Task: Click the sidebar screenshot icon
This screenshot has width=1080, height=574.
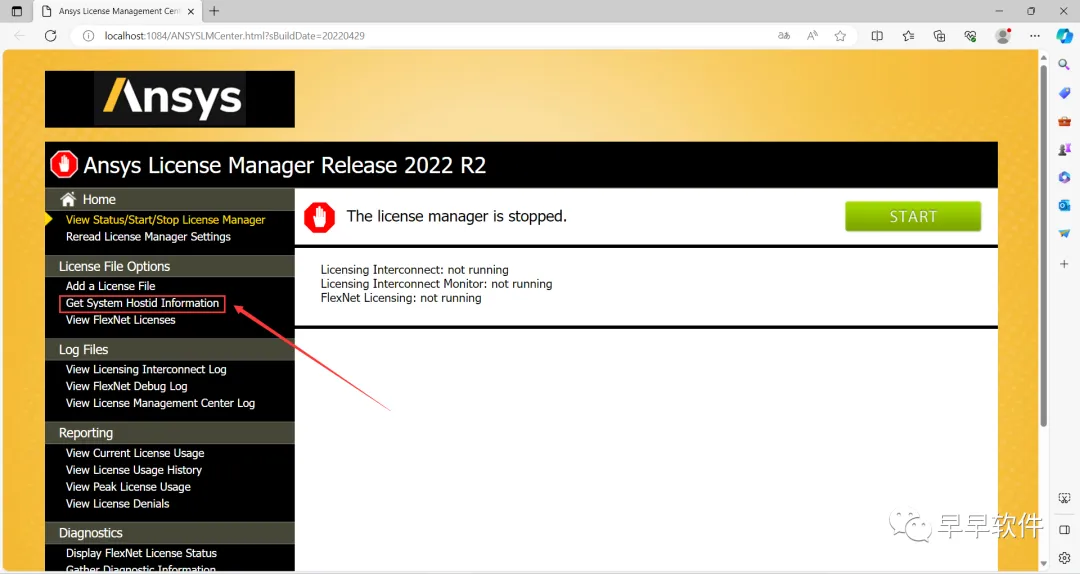Action: coord(1064,498)
